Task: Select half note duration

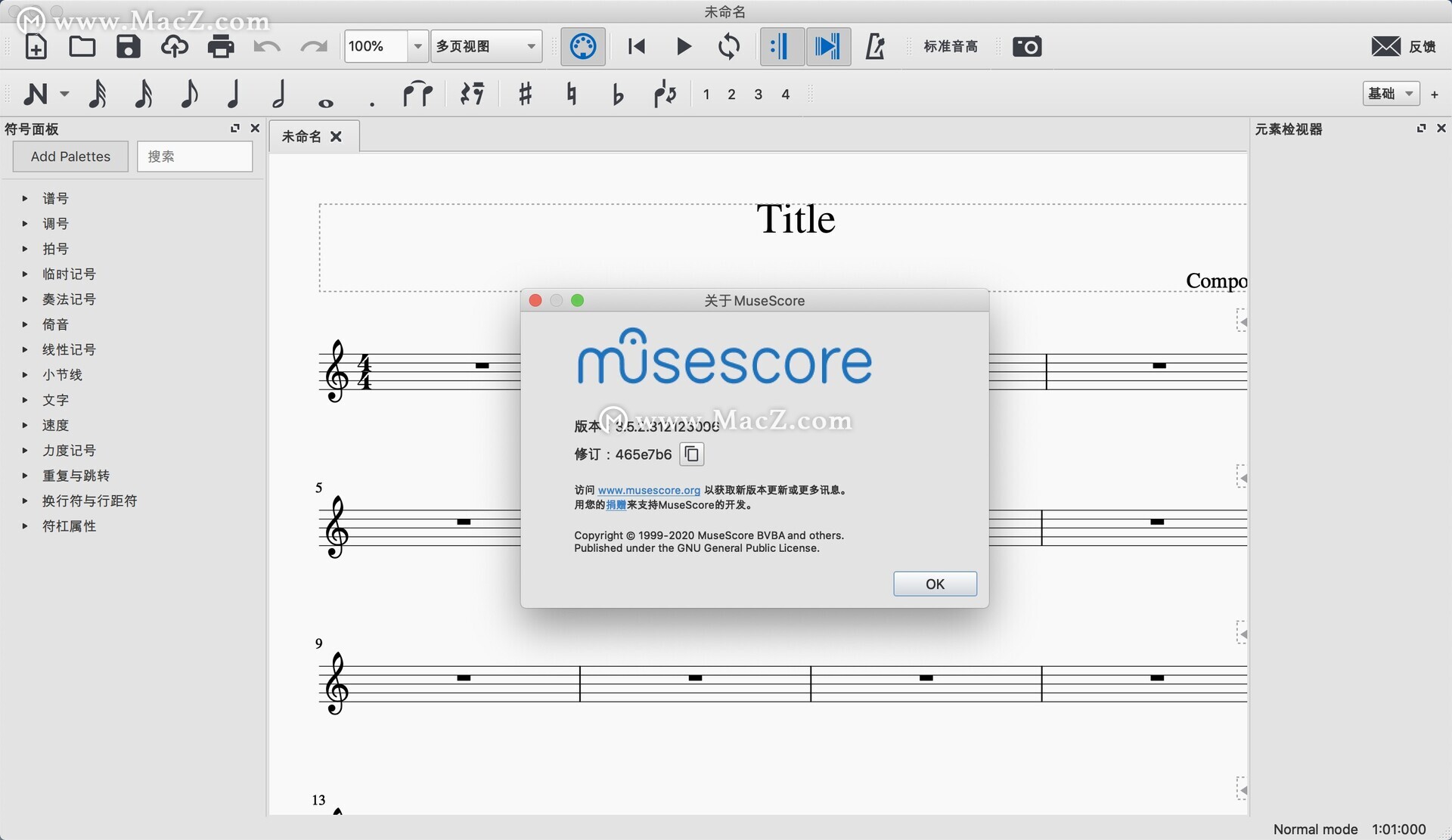Action: 279,95
